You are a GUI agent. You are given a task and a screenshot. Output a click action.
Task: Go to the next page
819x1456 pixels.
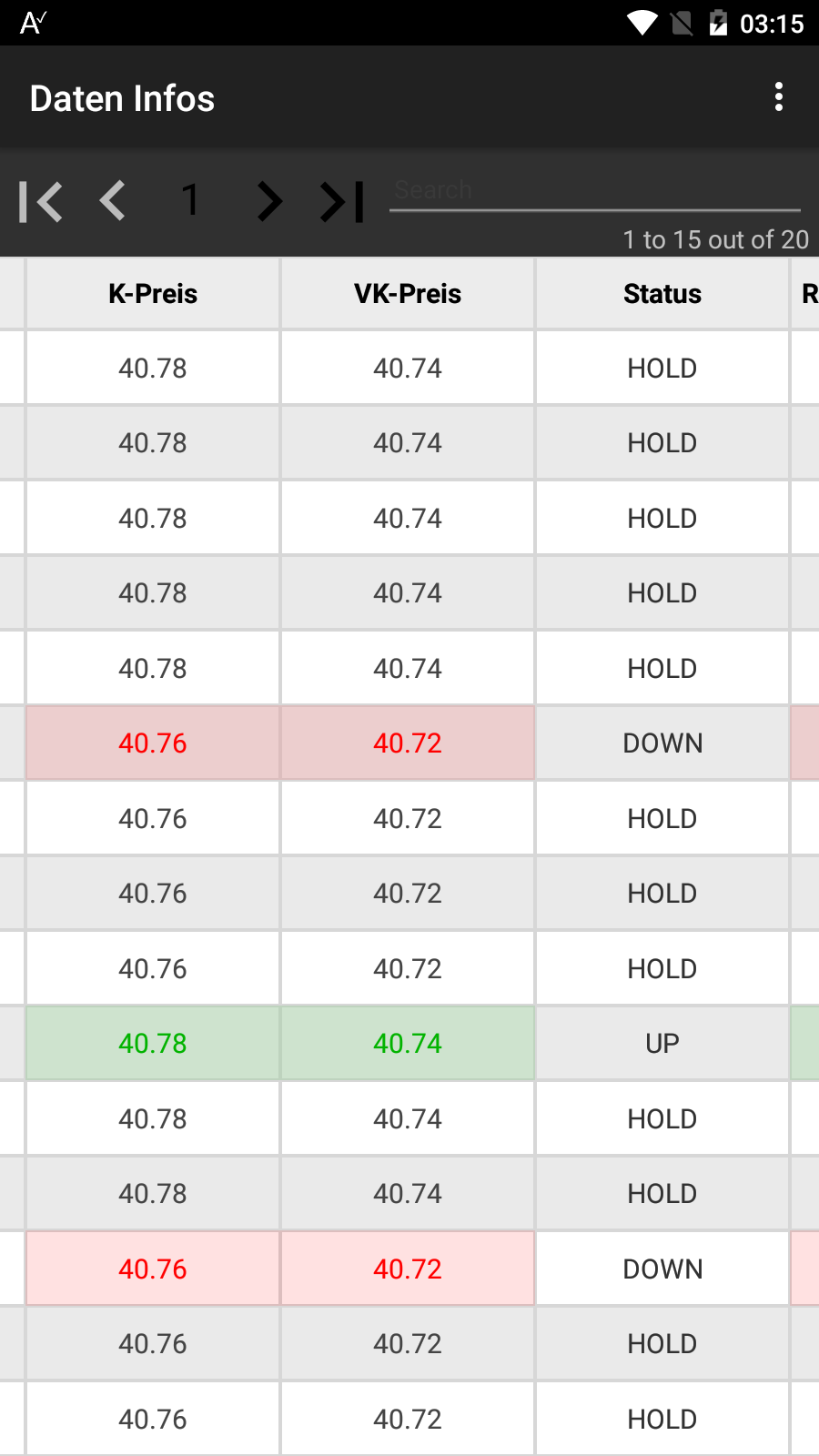(x=269, y=201)
